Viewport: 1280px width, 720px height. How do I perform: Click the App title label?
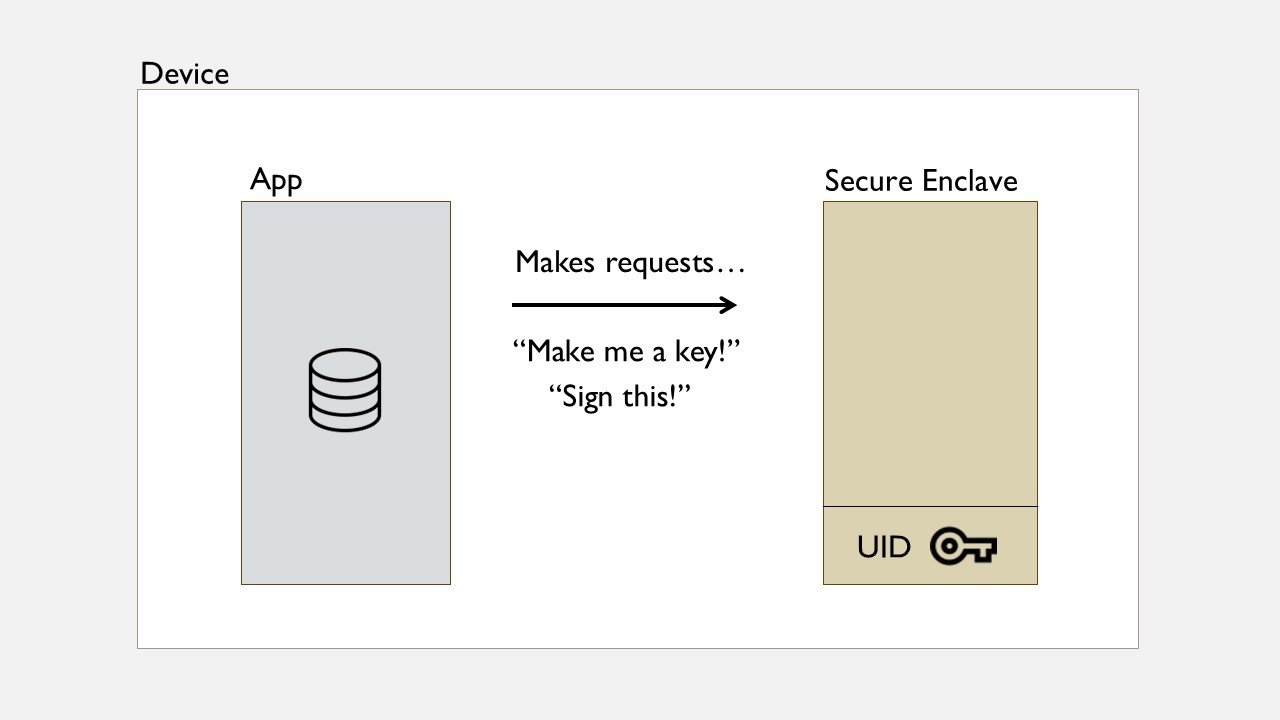(x=276, y=181)
